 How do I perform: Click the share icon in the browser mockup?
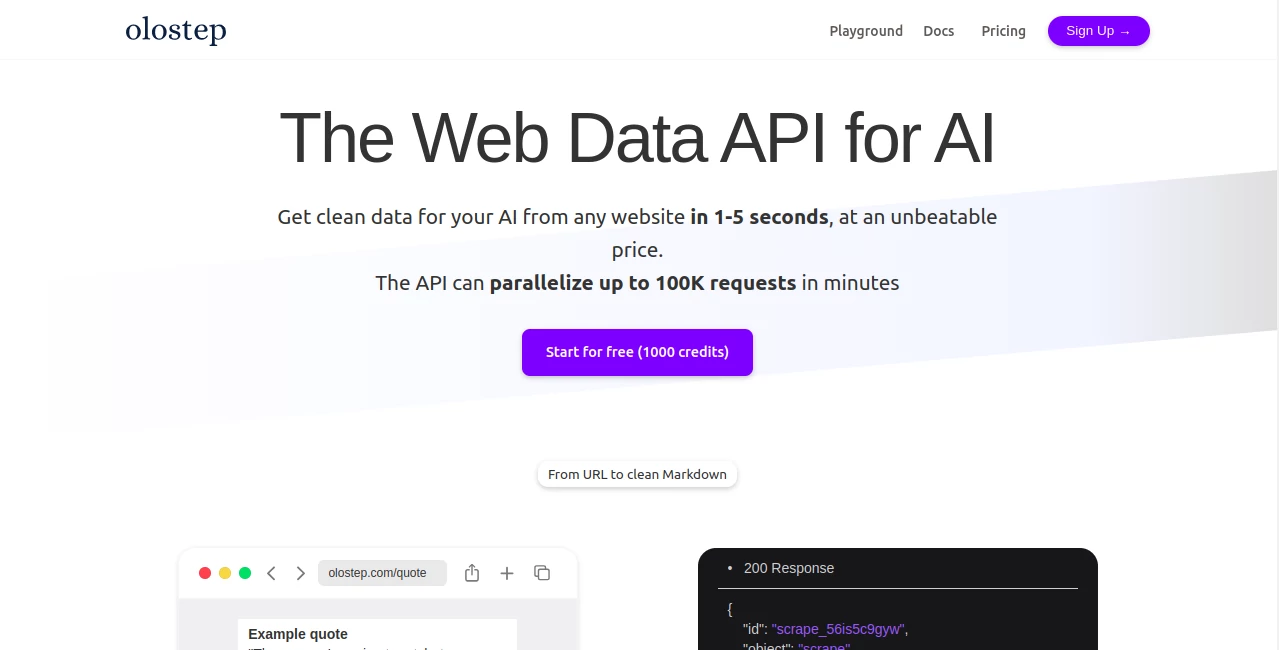coord(471,573)
